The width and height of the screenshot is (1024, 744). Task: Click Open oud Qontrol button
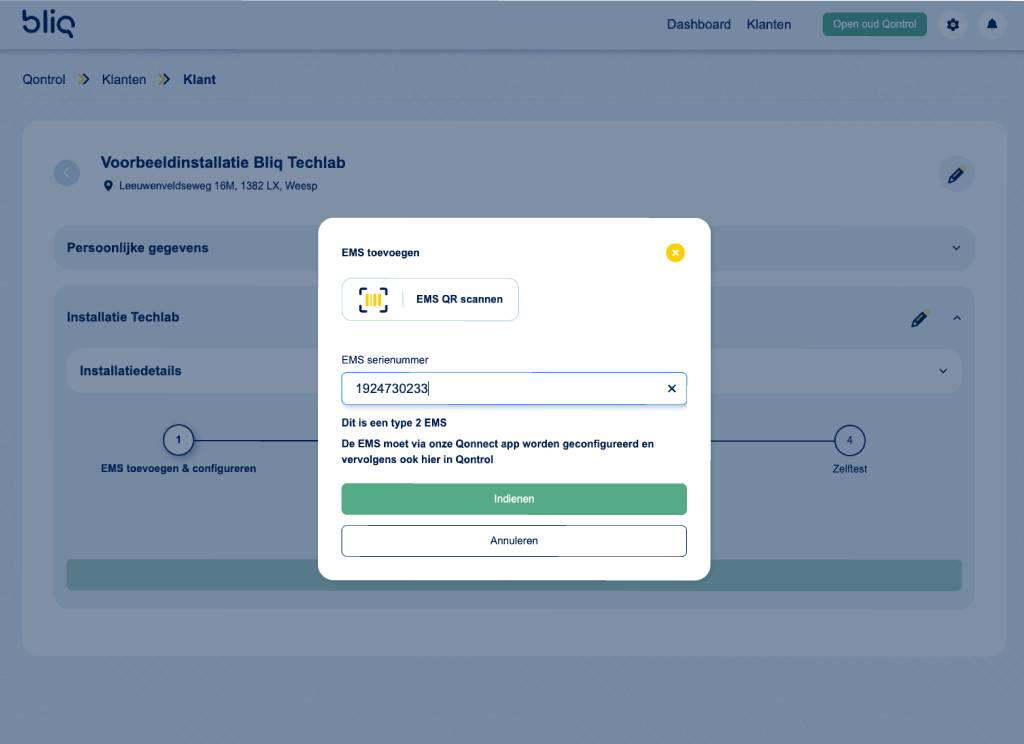pos(874,24)
